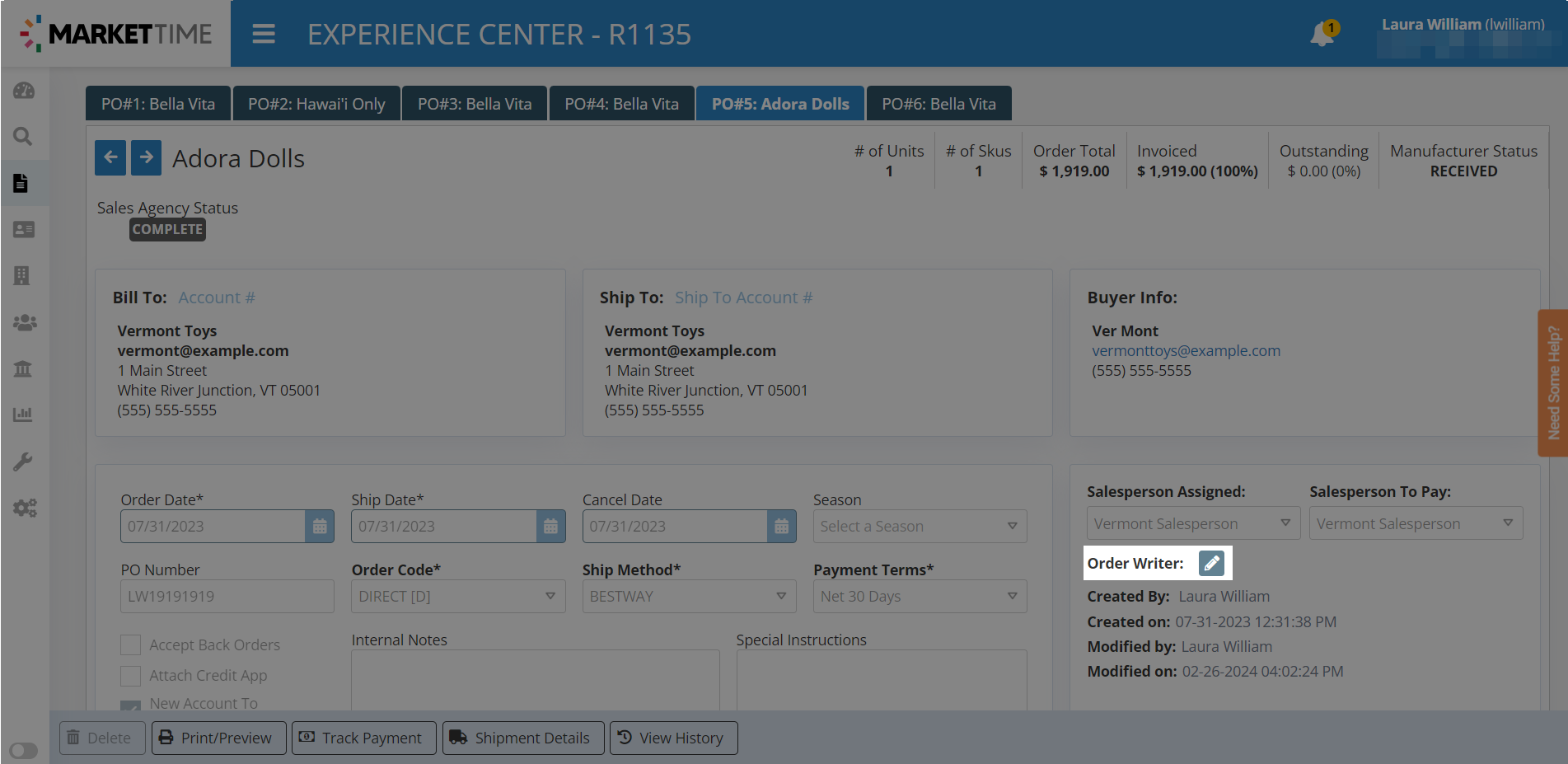Viewport: 1568px width, 764px height.
Task: Expand the Season dropdown
Action: [x=920, y=527]
